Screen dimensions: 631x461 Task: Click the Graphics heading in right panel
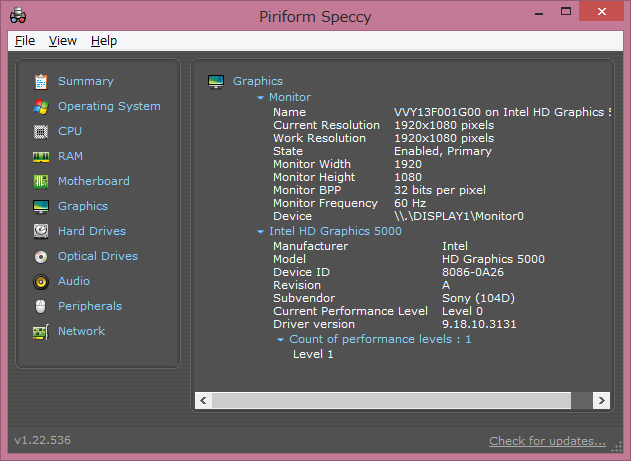coord(258,81)
